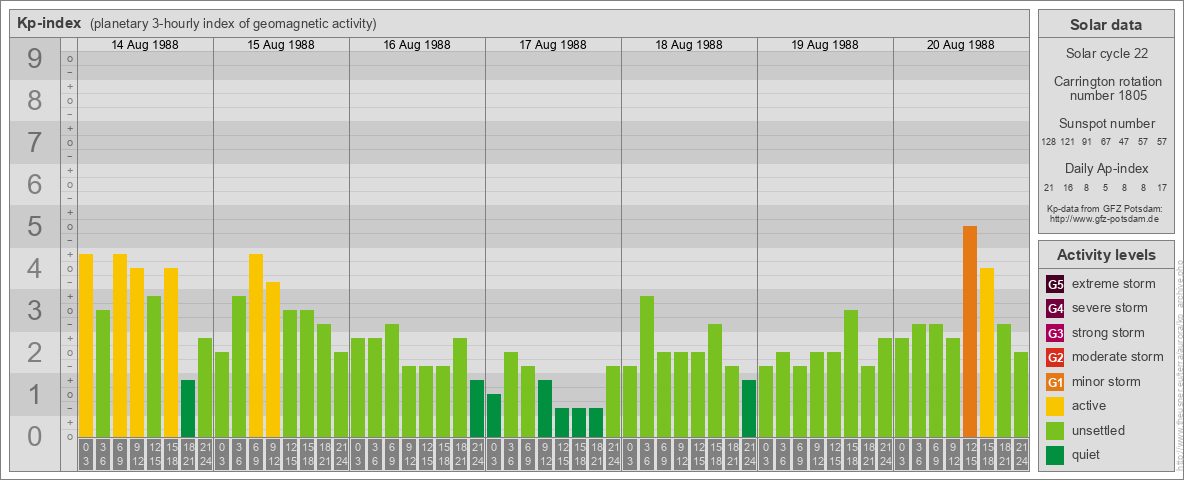Click the sunspot value 128
This screenshot has width=1184, height=480.
click(x=1048, y=142)
